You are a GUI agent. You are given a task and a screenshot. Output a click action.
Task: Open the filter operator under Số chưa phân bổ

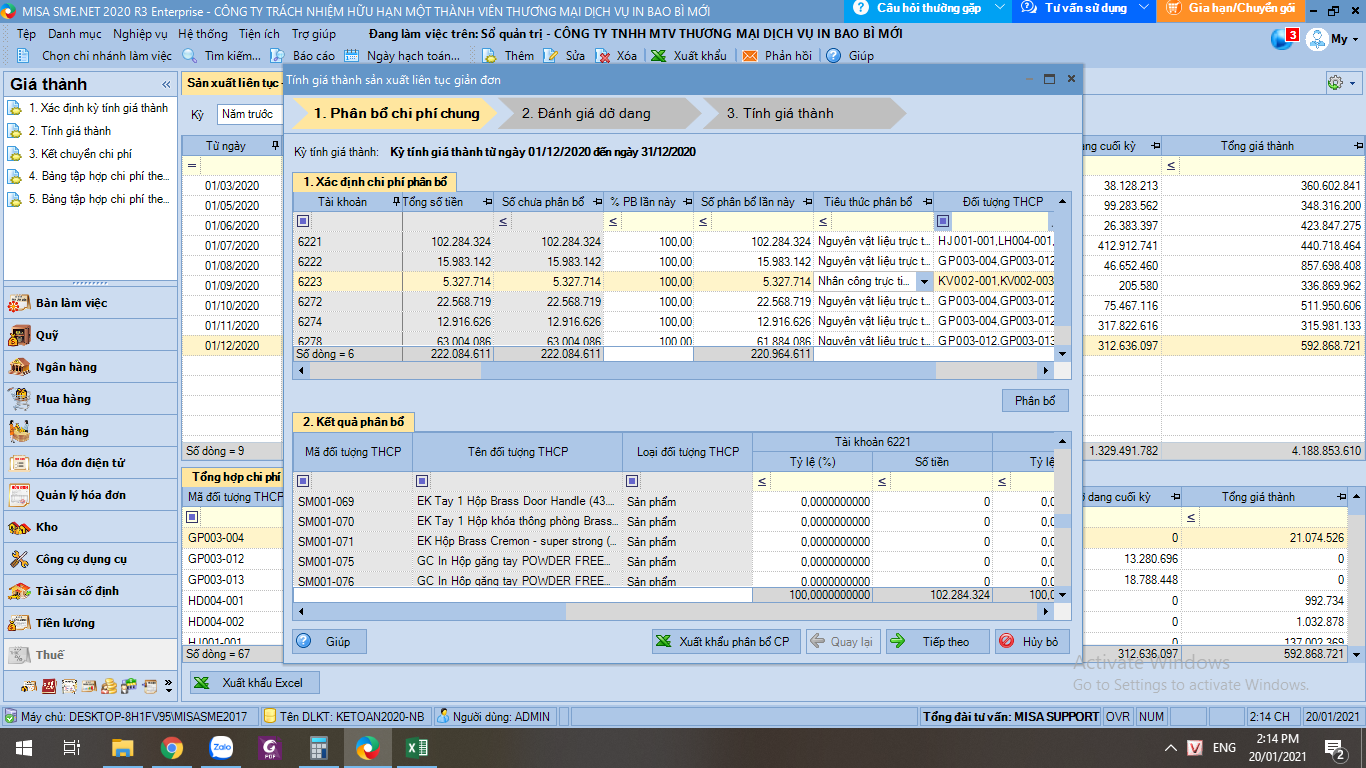[x=503, y=221]
